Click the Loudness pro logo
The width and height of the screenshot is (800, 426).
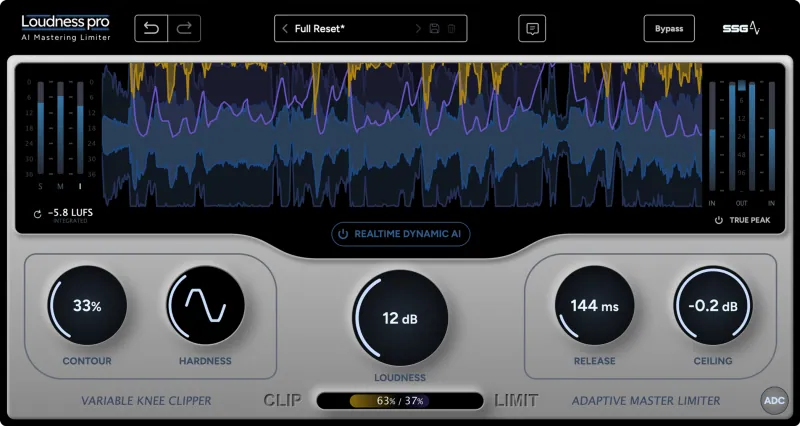[x=66, y=28]
